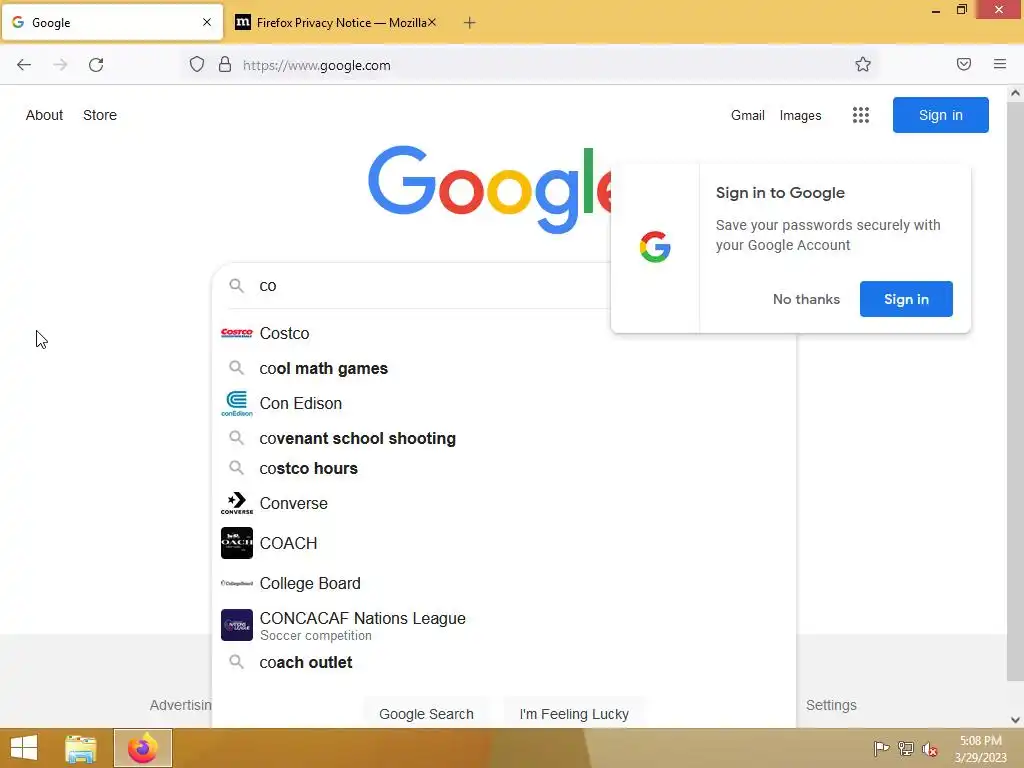Click the muted volume tray icon
Viewport: 1024px width, 768px height.
(x=929, y=748)
